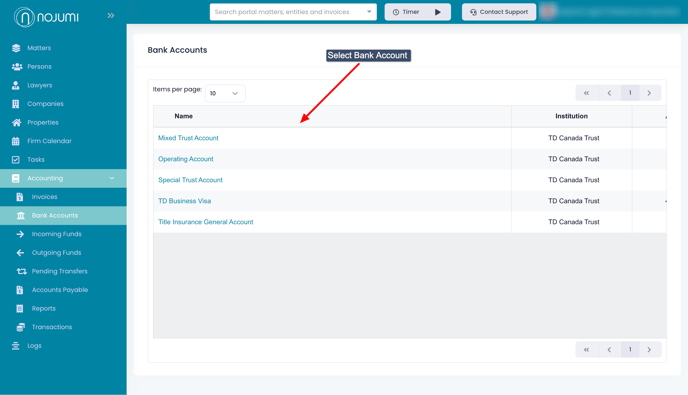
Task: Open the Pending Transfers icon
Action: click(21, 271)
